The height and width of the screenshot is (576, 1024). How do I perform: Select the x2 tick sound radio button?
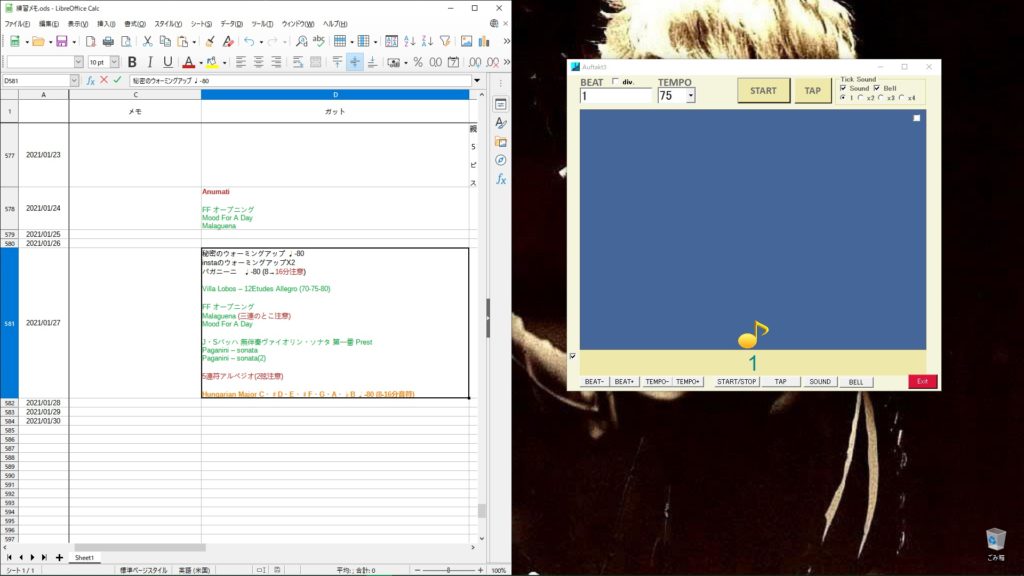click(x=860, y=98)
